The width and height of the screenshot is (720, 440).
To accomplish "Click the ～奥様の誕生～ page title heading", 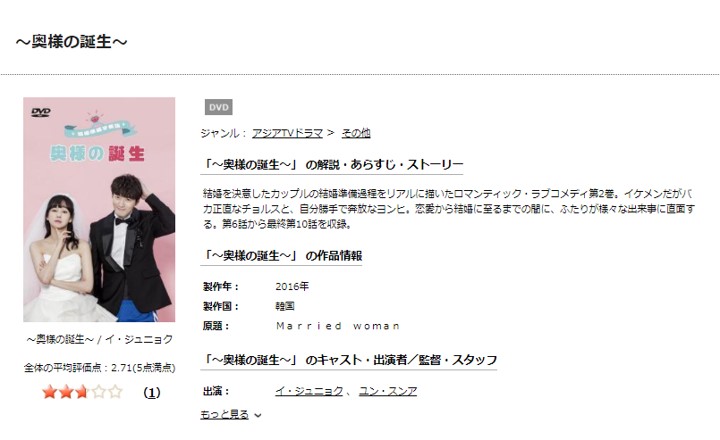I will coord(72,42).
